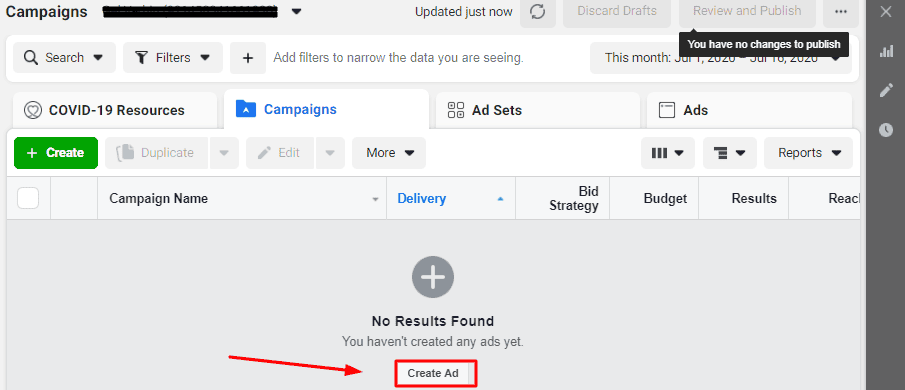Open the three-dots more options menu
The height and width of the screenshot is (390, 905).
[841, 12]
